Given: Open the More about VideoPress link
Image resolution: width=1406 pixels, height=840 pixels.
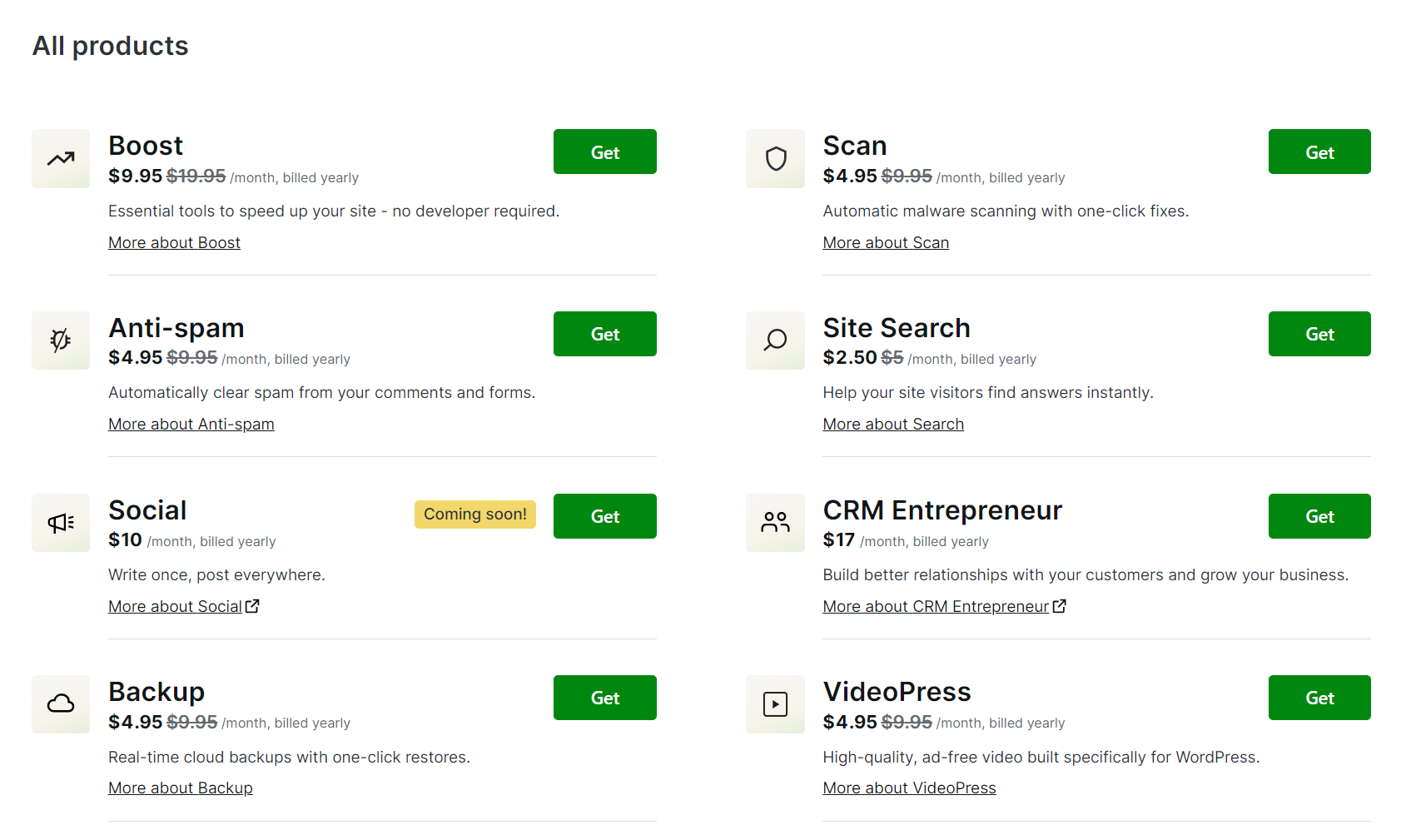Looking at the screenshot, I should [909, 788].
